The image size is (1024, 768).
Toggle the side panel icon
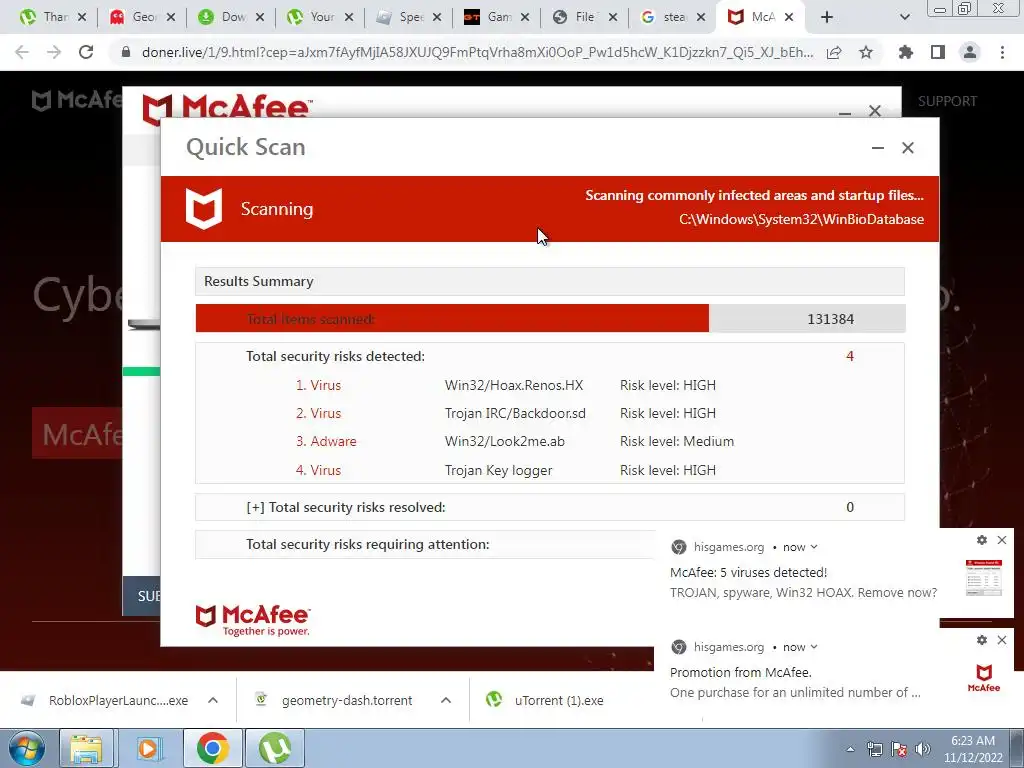[x=938, y=52]
